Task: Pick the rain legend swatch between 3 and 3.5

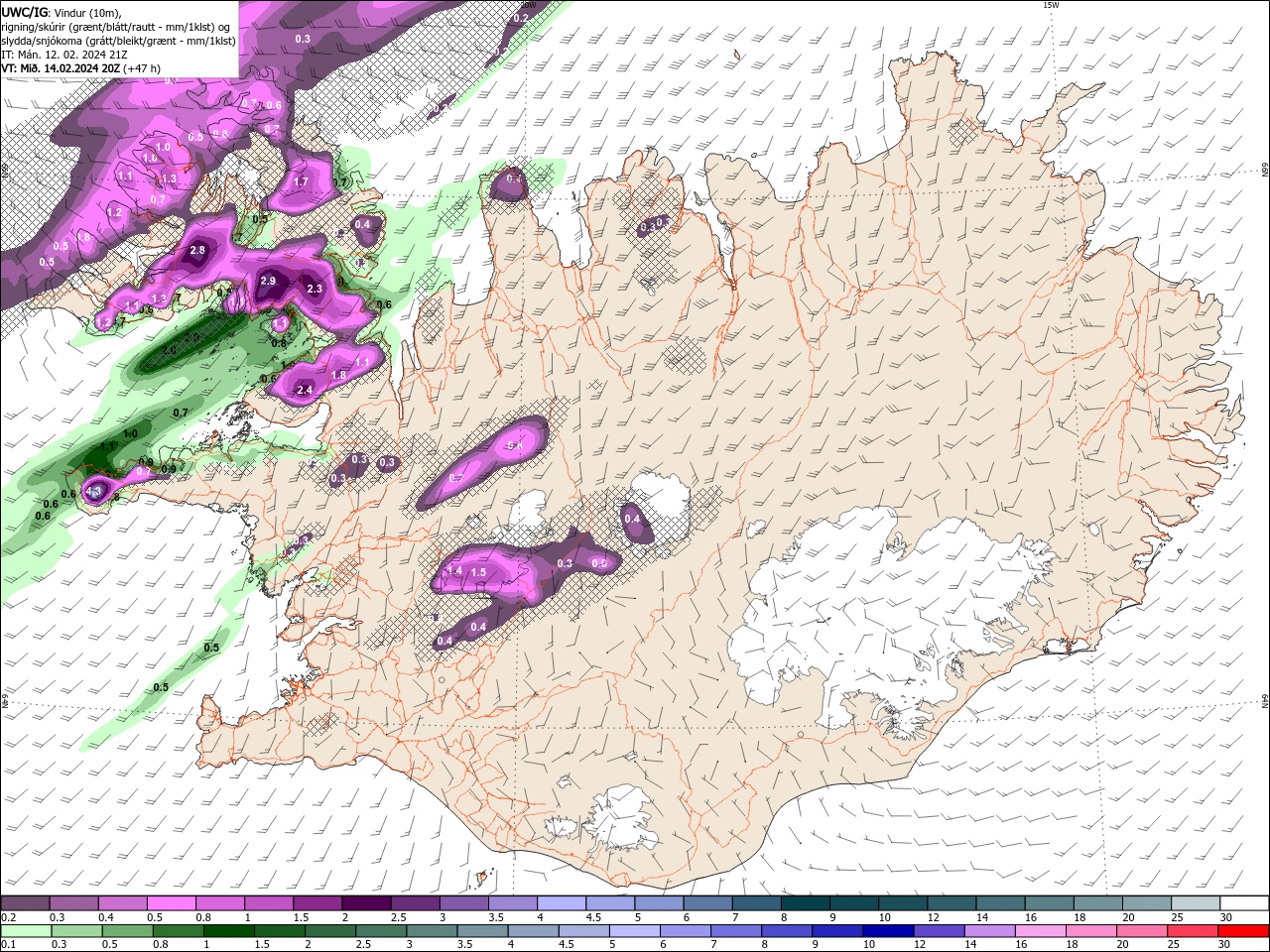Action: 431,931
